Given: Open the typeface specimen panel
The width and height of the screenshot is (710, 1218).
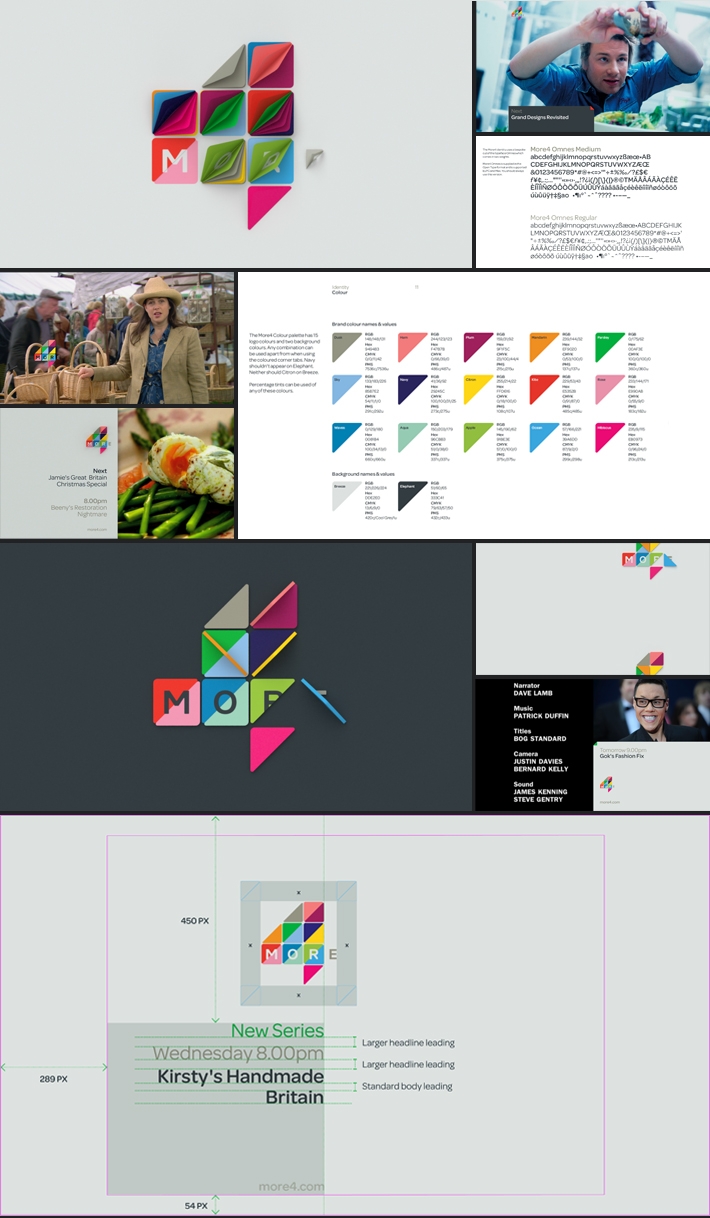Looking at the screenshot, I should click(x=592, y=202).
